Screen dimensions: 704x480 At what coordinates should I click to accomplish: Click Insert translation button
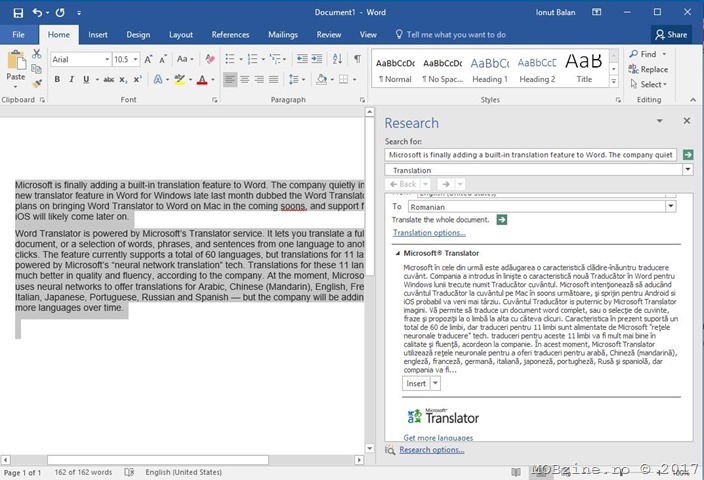(416, 383)
